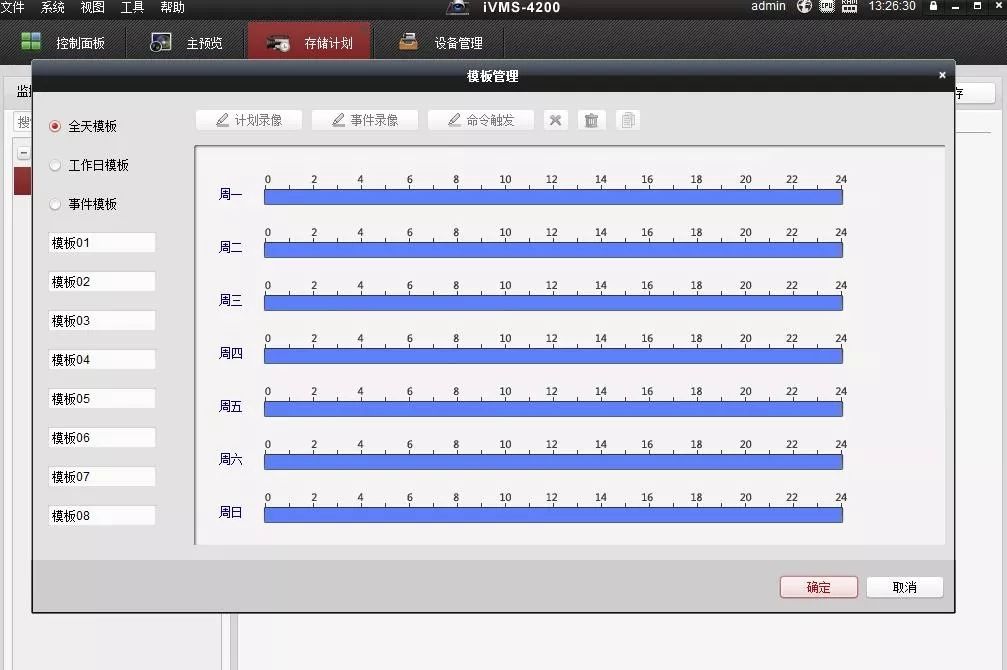This screenshot has height=670, width=1007.
Task: Click the 主预览 monitor icon
Action: click(x=161, y=42)
